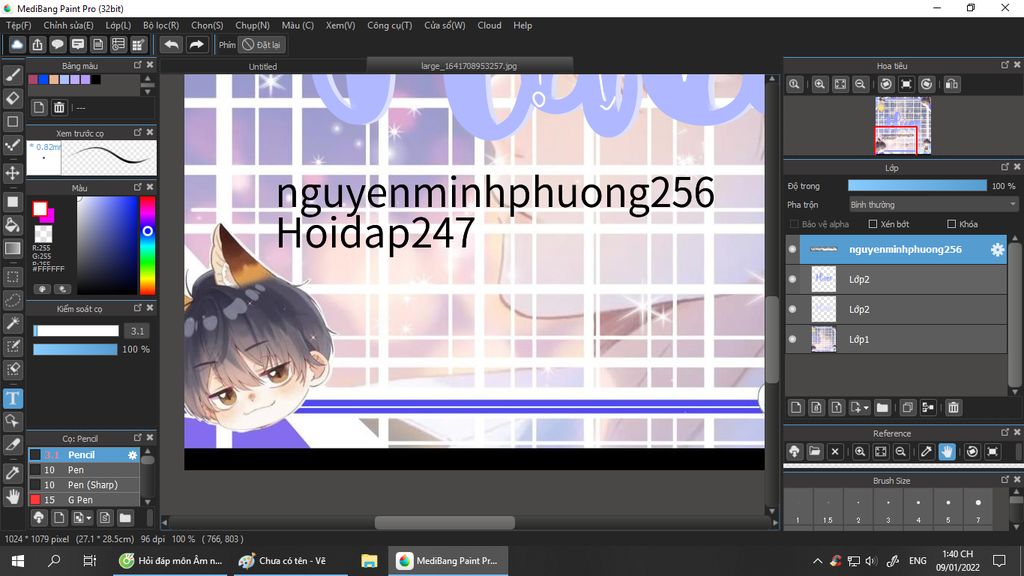1024x576 pixels.
Task: Undock the Hoa tiêu navigator panel
Action: pos(1004,65)
